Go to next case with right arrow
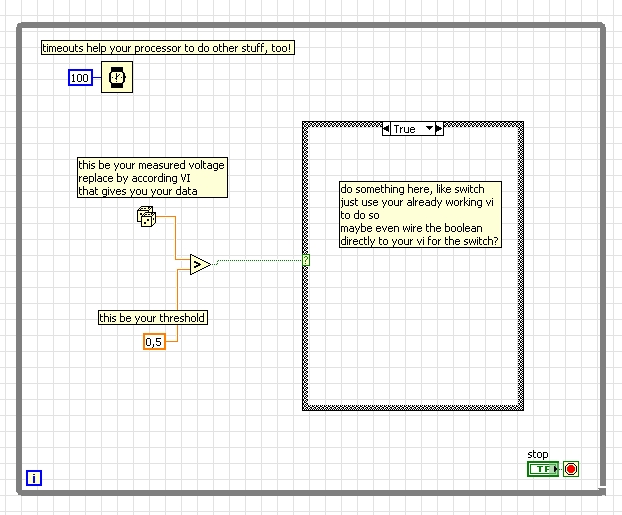The image size is (622, 515). click(x=440, y=129)
